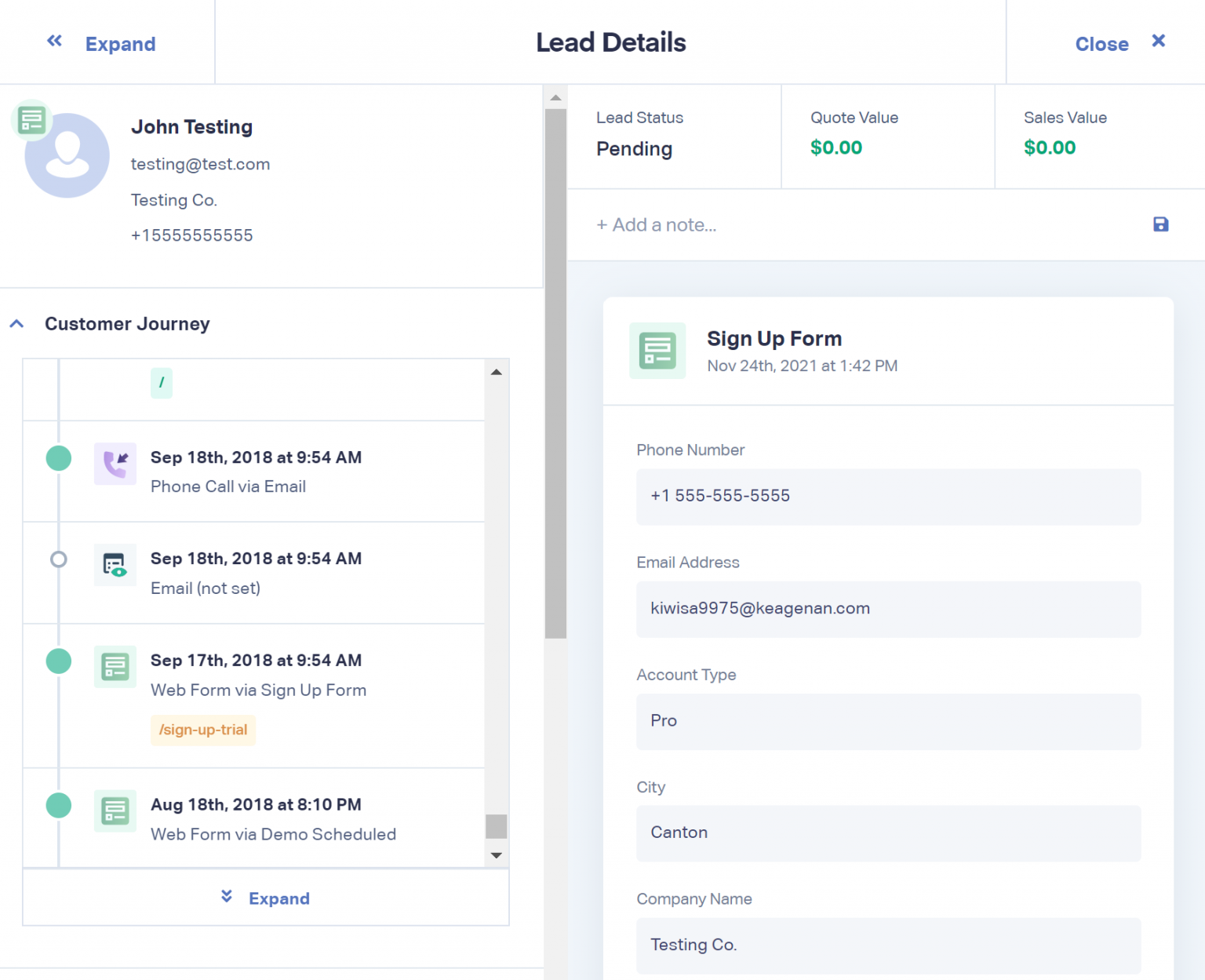1205x980 pixels.
Task: Select the Lead Status section
Action: point(673,137)
